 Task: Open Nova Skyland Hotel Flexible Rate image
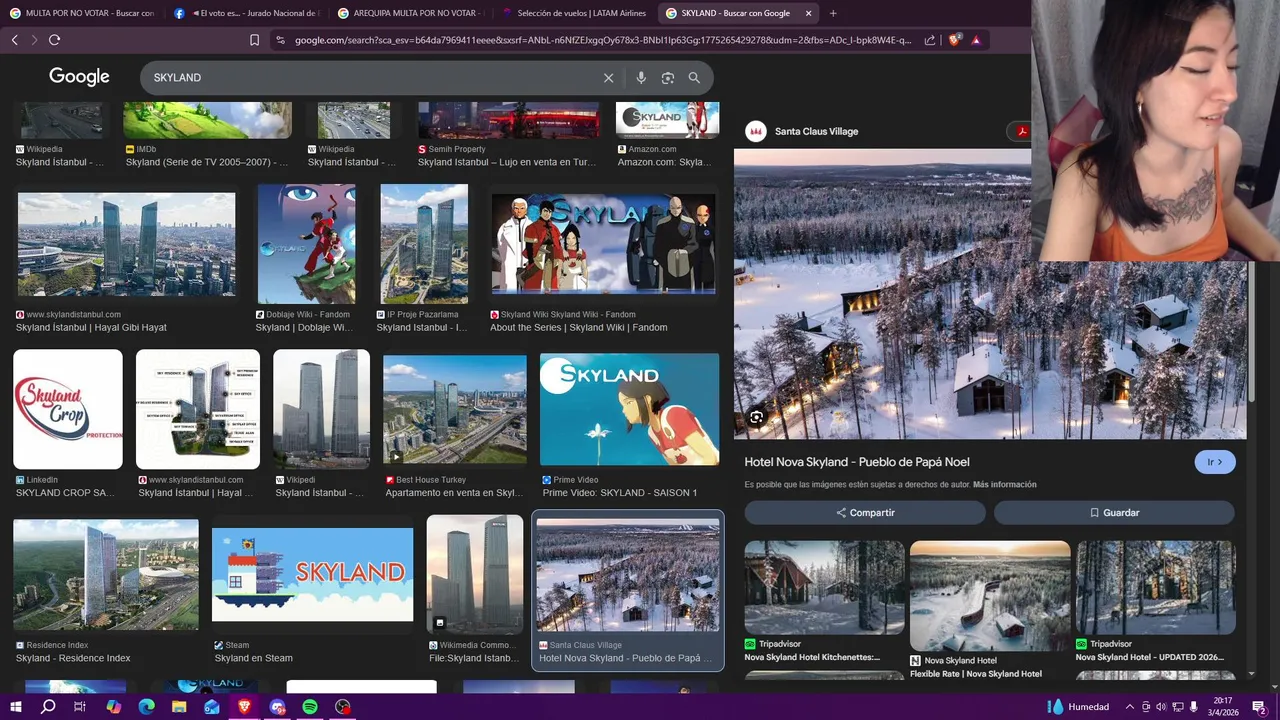(990, 595)
